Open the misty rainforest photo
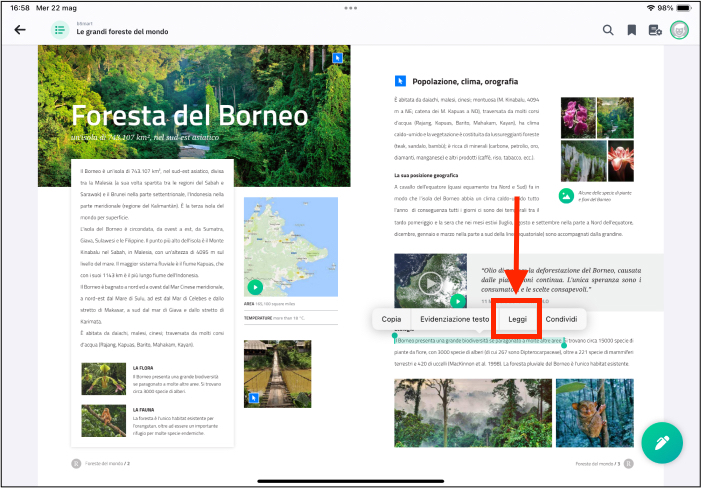This screenshot has height=488, width=701. click(473, 413)
